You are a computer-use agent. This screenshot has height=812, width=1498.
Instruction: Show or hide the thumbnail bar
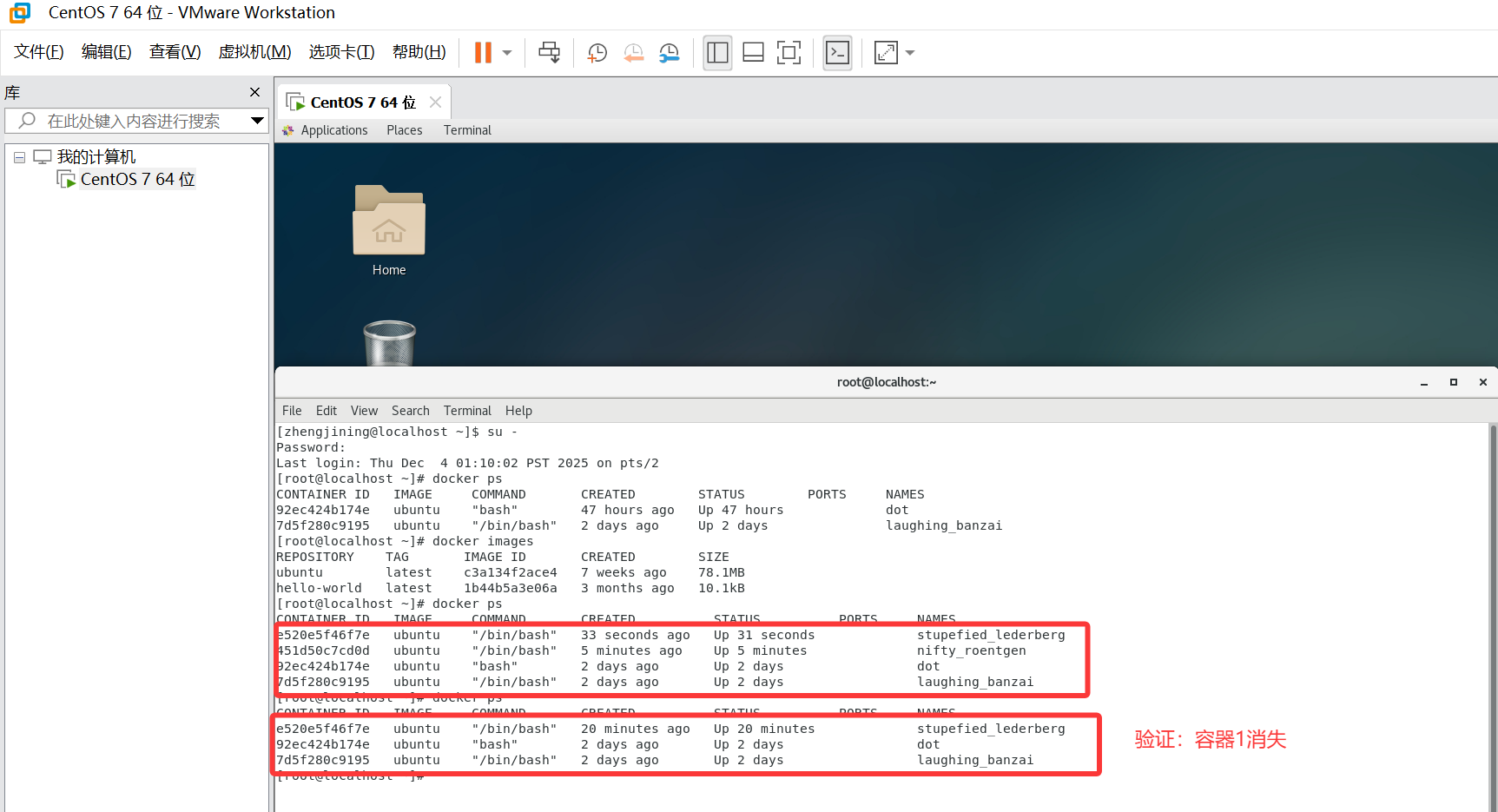tap(752, 52)
